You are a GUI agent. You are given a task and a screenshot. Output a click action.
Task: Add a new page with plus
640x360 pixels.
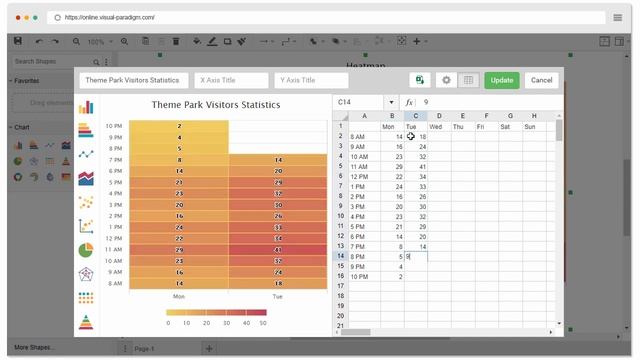(209, 348)
